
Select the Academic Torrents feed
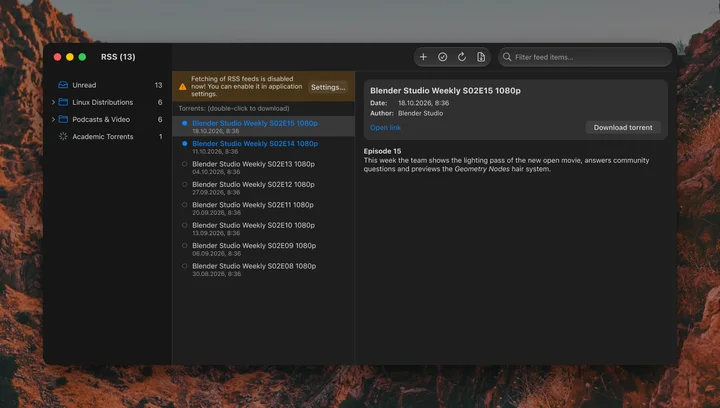click(107, 136)
